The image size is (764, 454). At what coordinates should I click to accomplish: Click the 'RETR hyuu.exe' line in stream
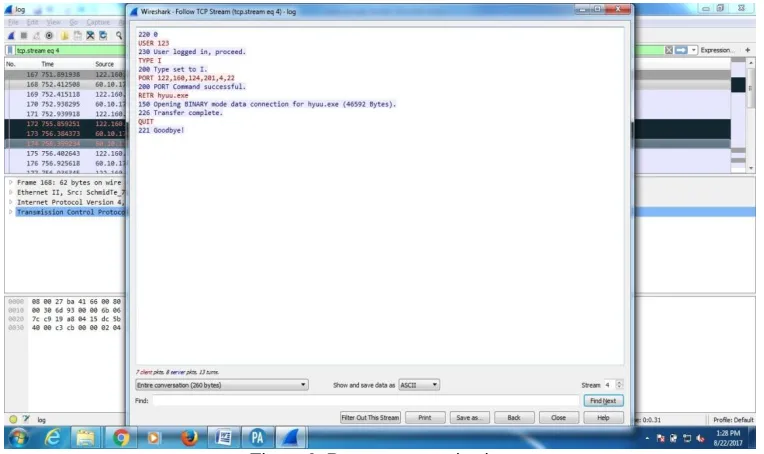coord(163,95)
